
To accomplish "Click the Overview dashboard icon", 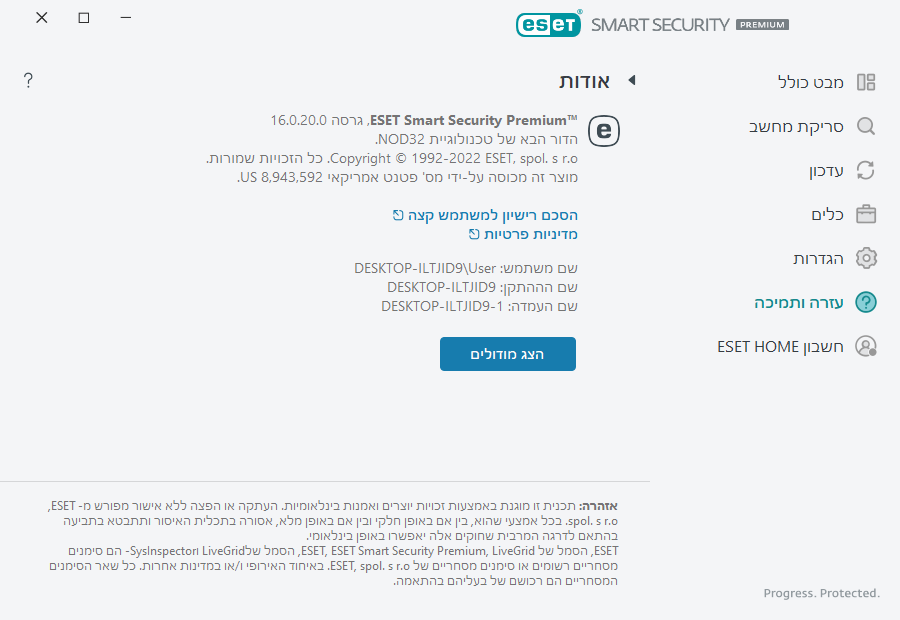I will point(866,82).
